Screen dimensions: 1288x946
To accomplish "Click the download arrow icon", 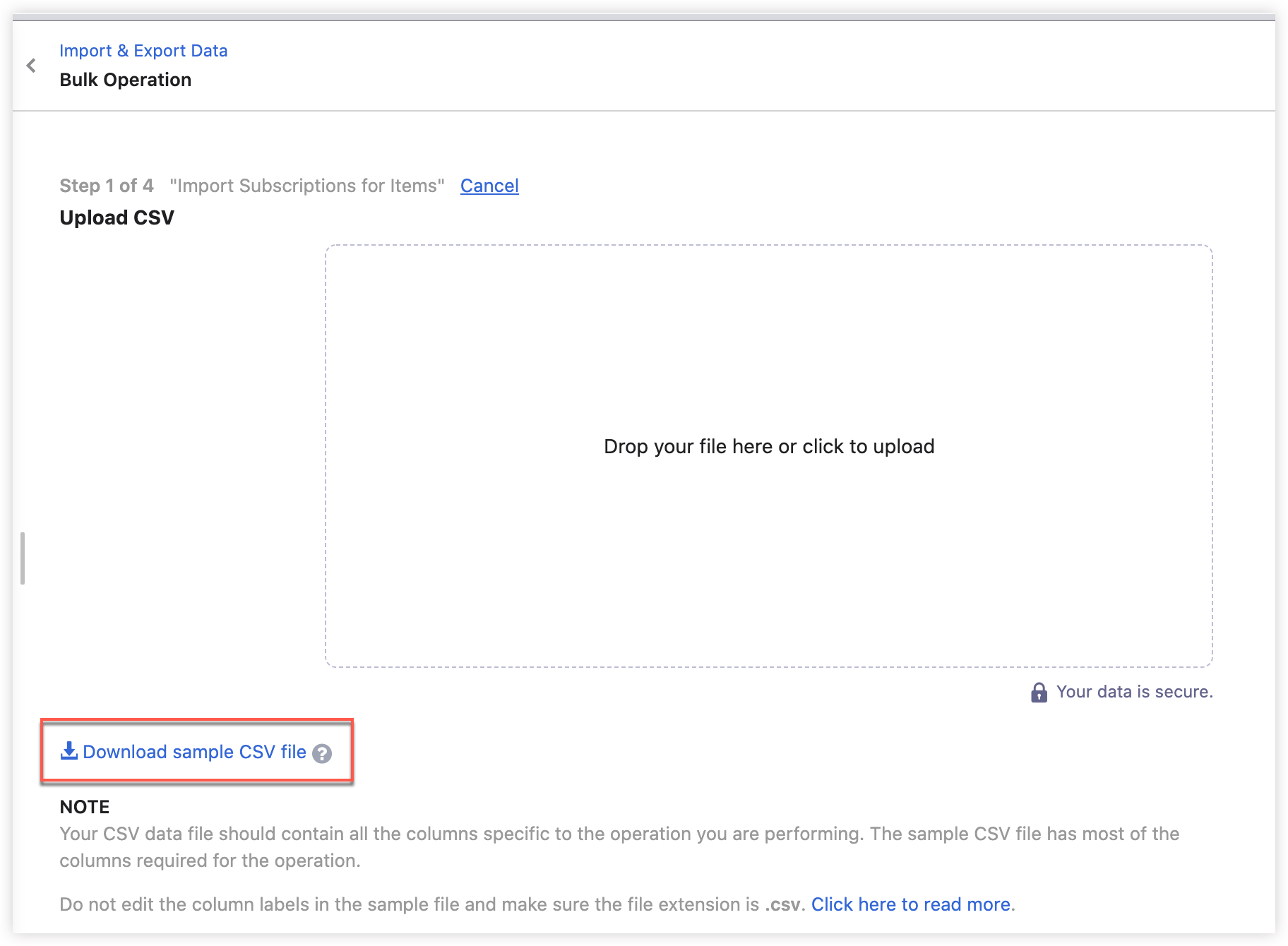I will click(x=69, y=751).
